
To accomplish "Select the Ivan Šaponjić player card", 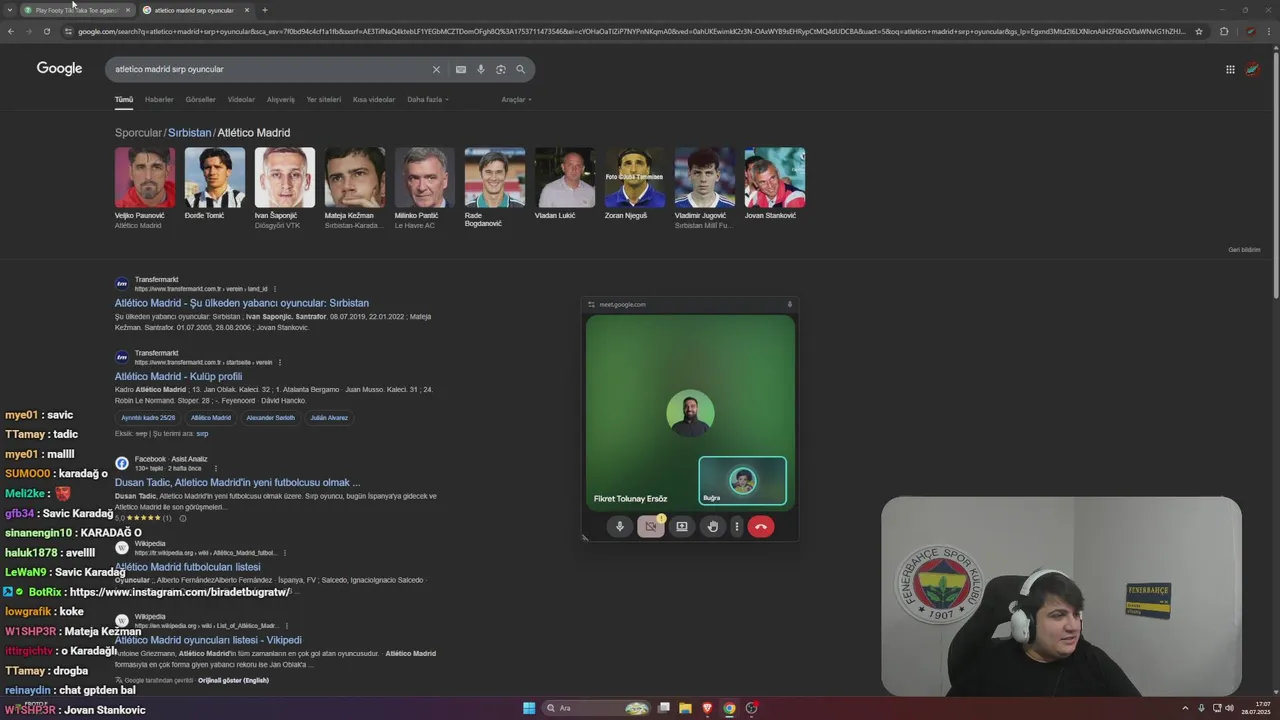I will (284, 189).
